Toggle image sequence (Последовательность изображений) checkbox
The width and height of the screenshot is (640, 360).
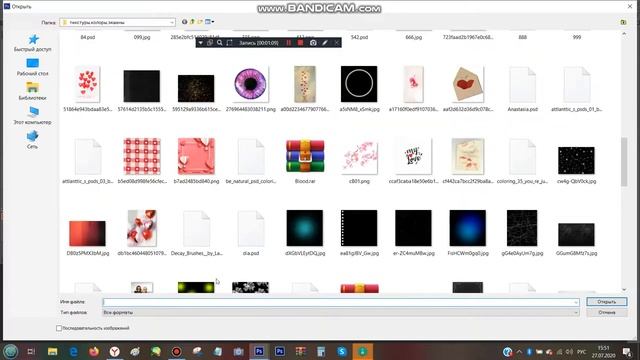pos(59,328)
